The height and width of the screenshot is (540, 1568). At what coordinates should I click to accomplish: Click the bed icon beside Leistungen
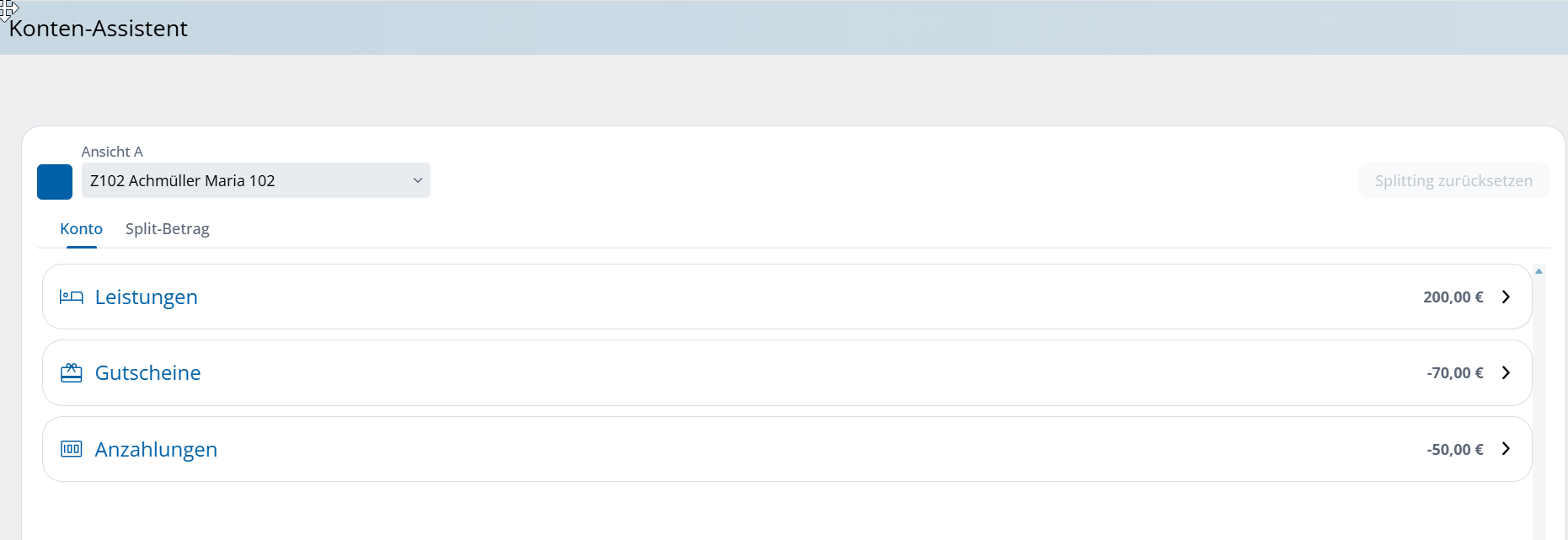pos(72,297)
